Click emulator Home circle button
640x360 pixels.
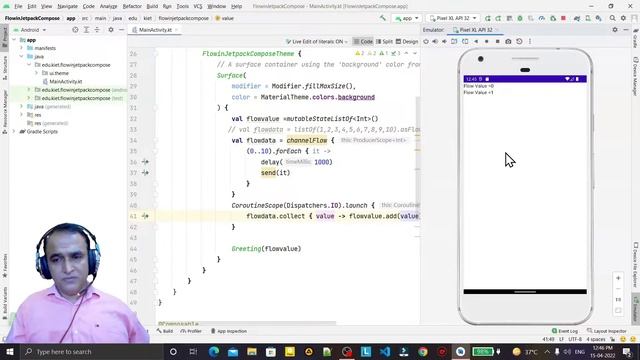click(487, 41)
